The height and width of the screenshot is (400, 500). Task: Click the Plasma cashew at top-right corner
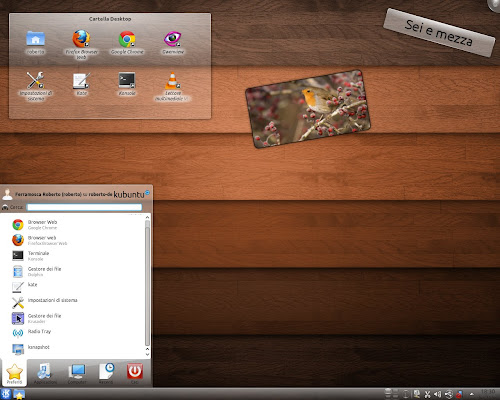point(494,5)
